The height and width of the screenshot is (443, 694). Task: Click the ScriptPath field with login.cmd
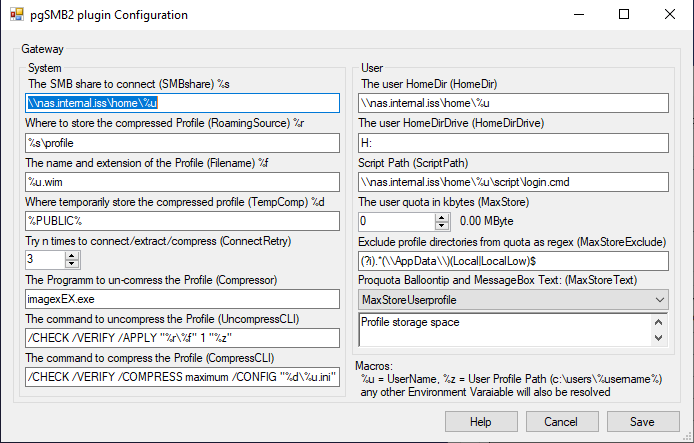[513, 182]
